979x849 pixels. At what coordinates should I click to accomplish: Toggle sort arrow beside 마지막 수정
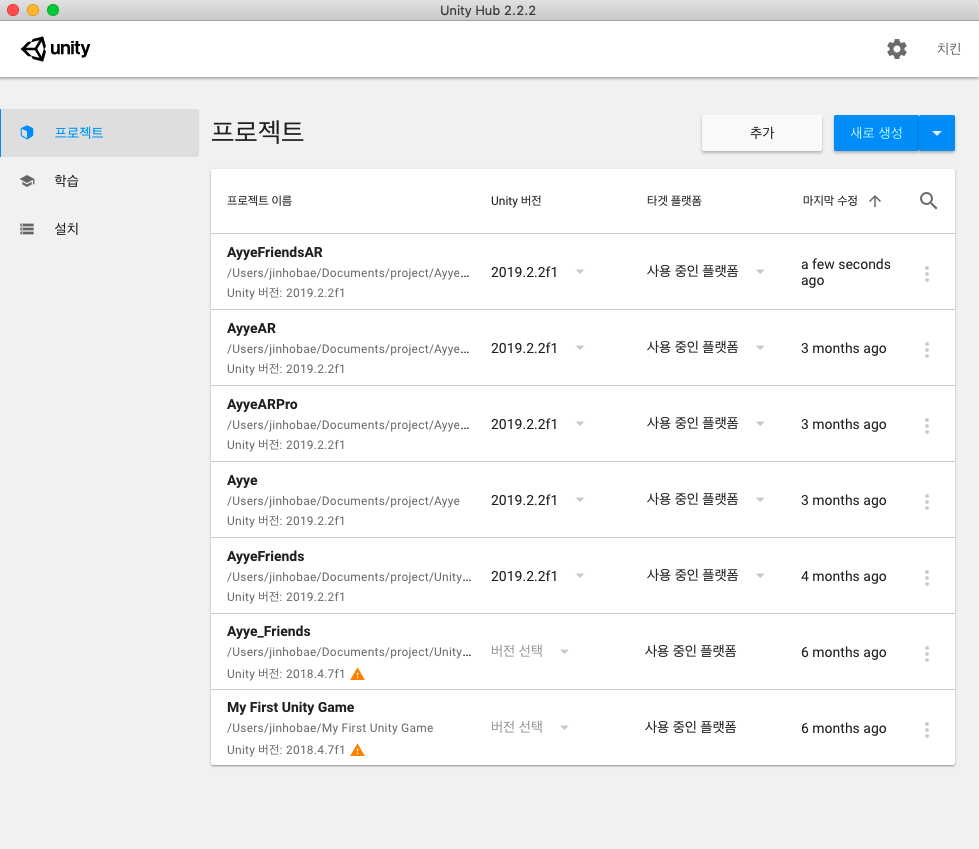coord(875,201)
